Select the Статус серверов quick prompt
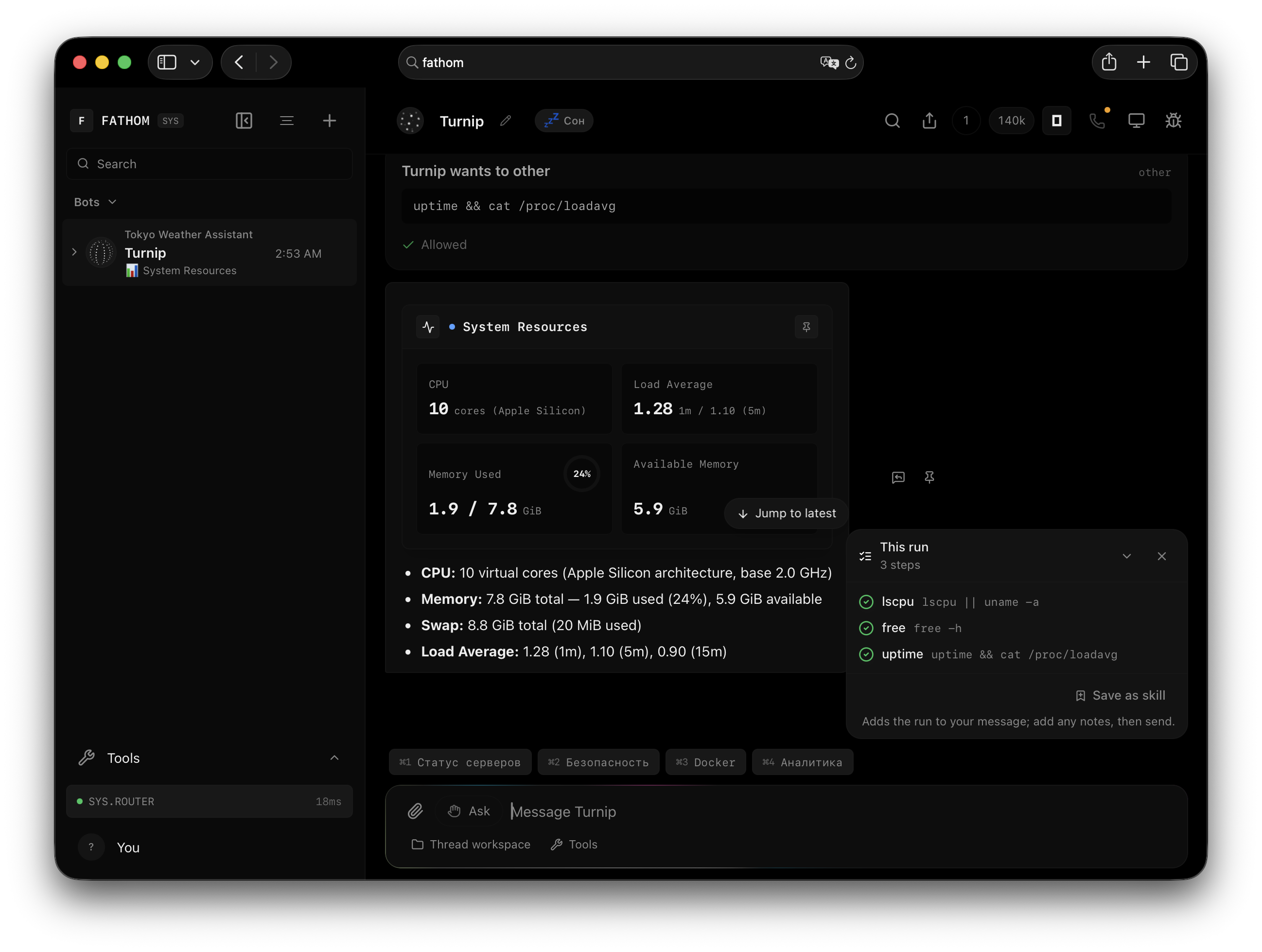1262x952 pixels. (460, 762)
